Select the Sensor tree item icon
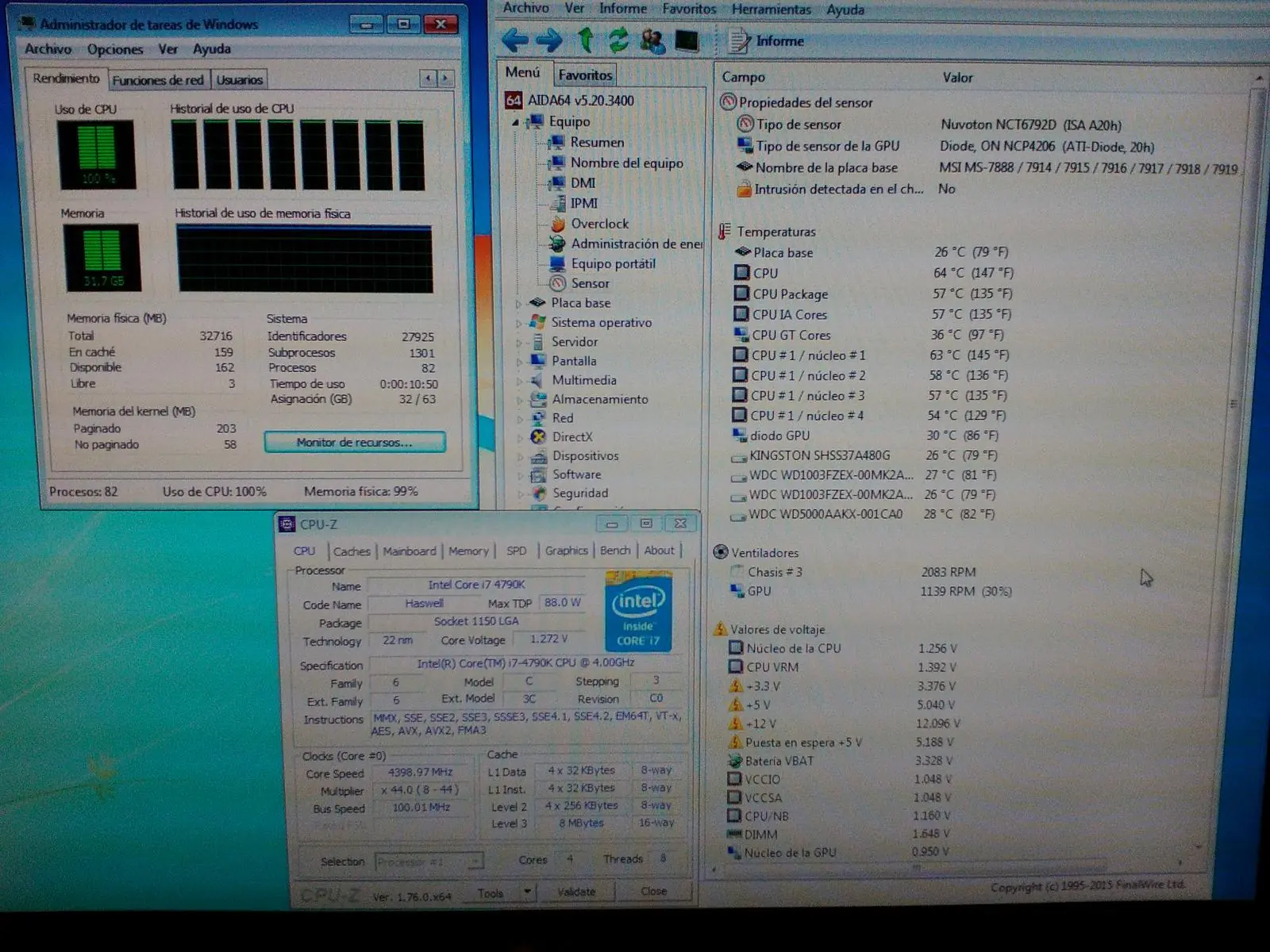Screen dimensions: 1270x952 click(558, 283)
